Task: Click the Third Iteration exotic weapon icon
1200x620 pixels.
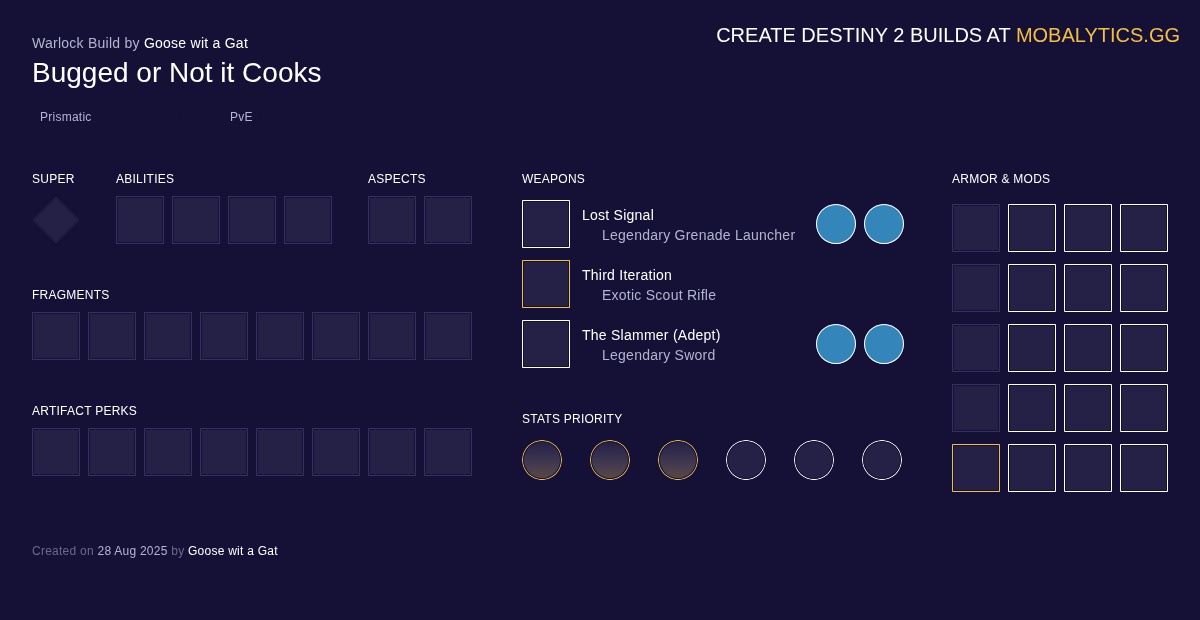Action: click(546, 284)
